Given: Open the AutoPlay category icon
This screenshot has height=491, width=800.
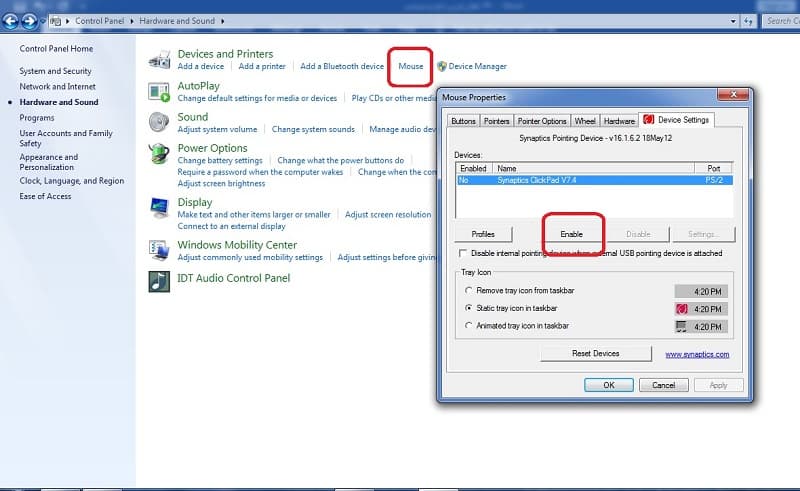Looking at the screenshot, I should tap(159, 92).
